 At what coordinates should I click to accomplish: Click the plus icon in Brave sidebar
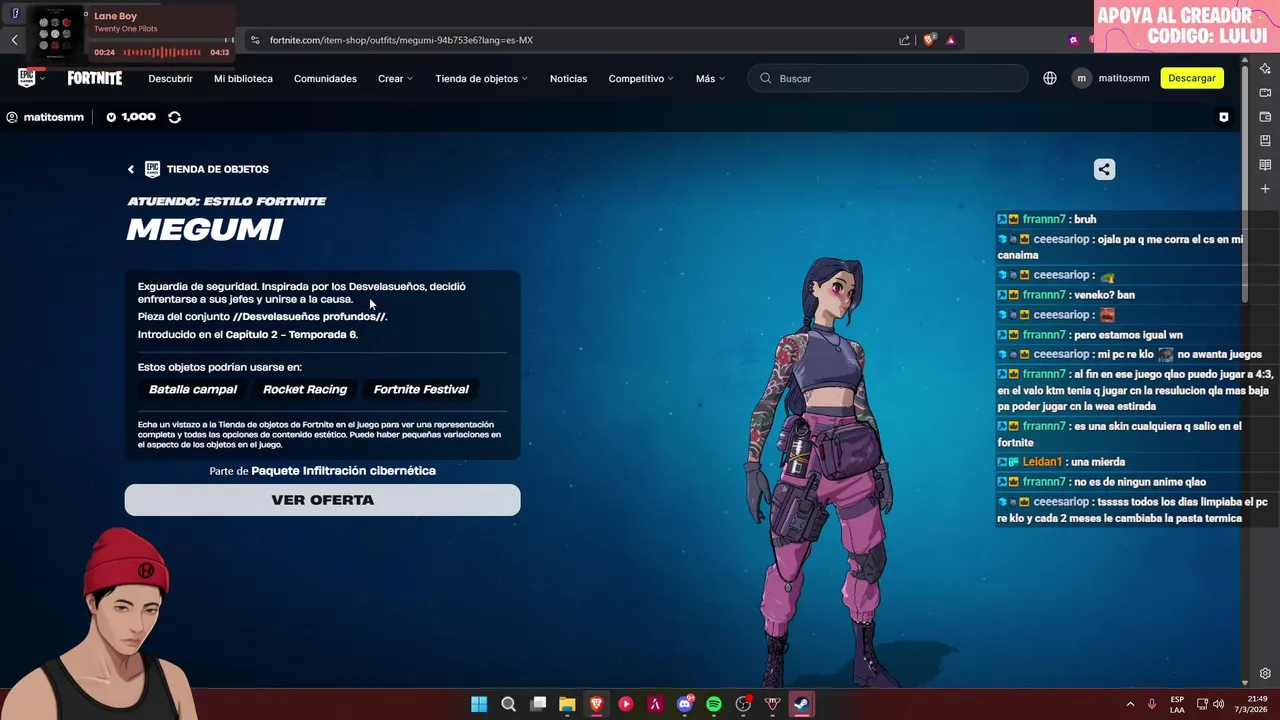coord(1265,189)
